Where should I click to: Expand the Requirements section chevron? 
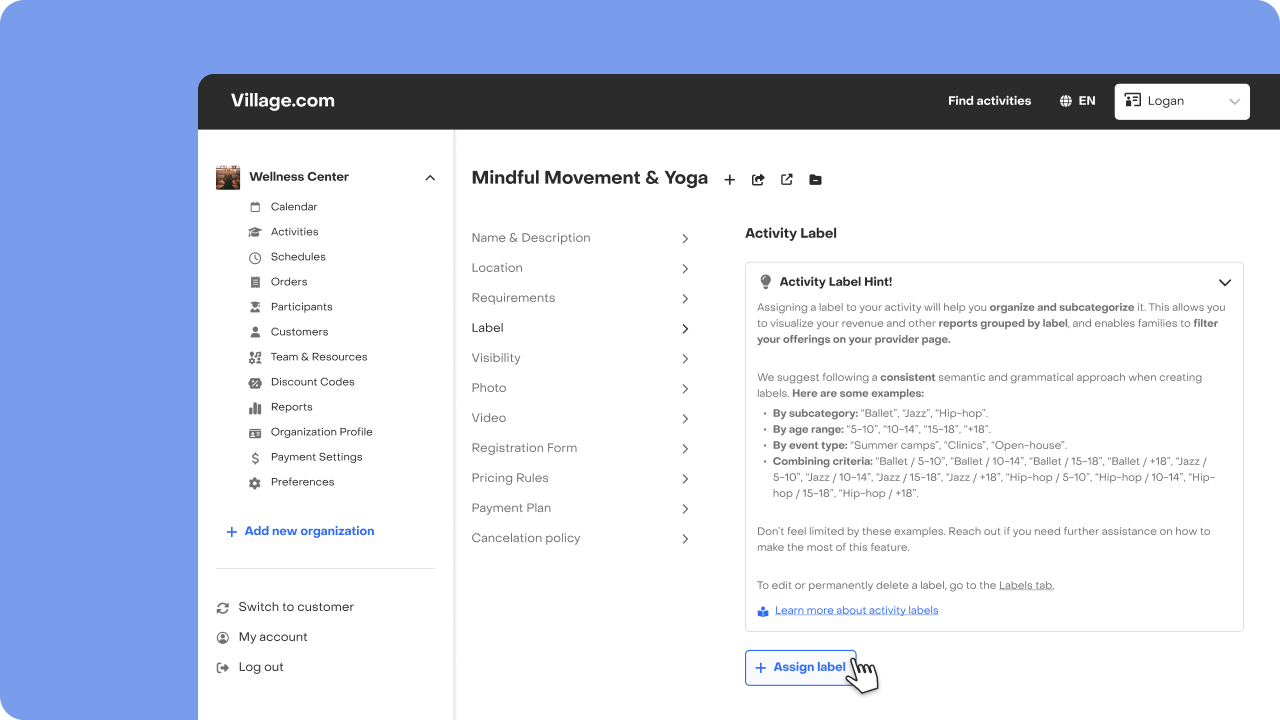coord(685,298)
